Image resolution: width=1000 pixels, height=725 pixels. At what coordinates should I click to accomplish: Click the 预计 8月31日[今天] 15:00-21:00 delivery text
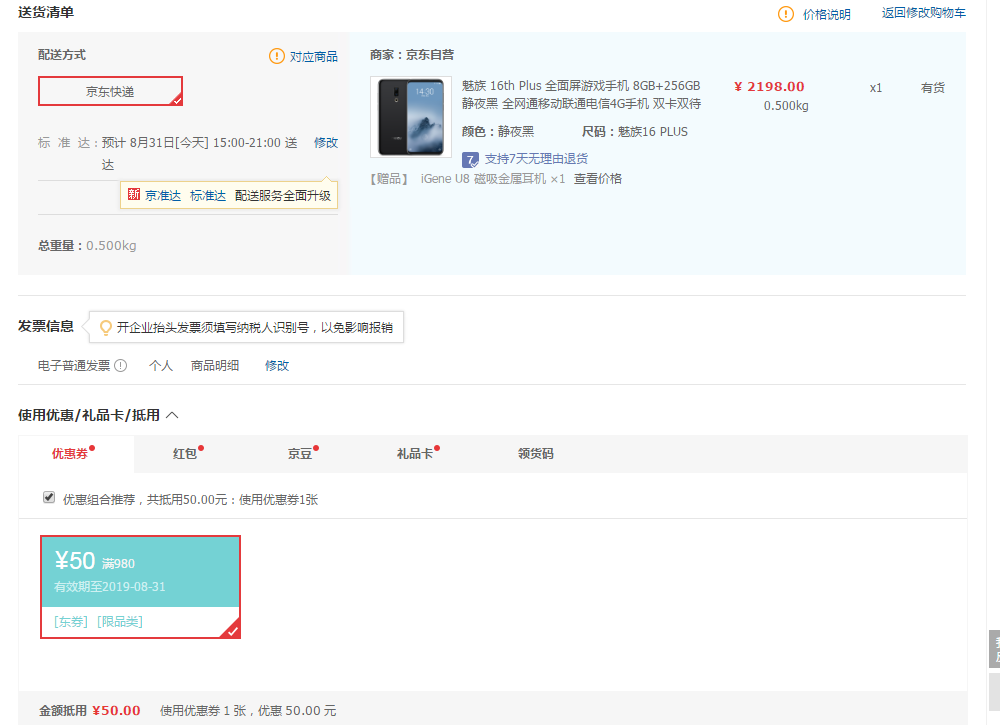[200, 153]
